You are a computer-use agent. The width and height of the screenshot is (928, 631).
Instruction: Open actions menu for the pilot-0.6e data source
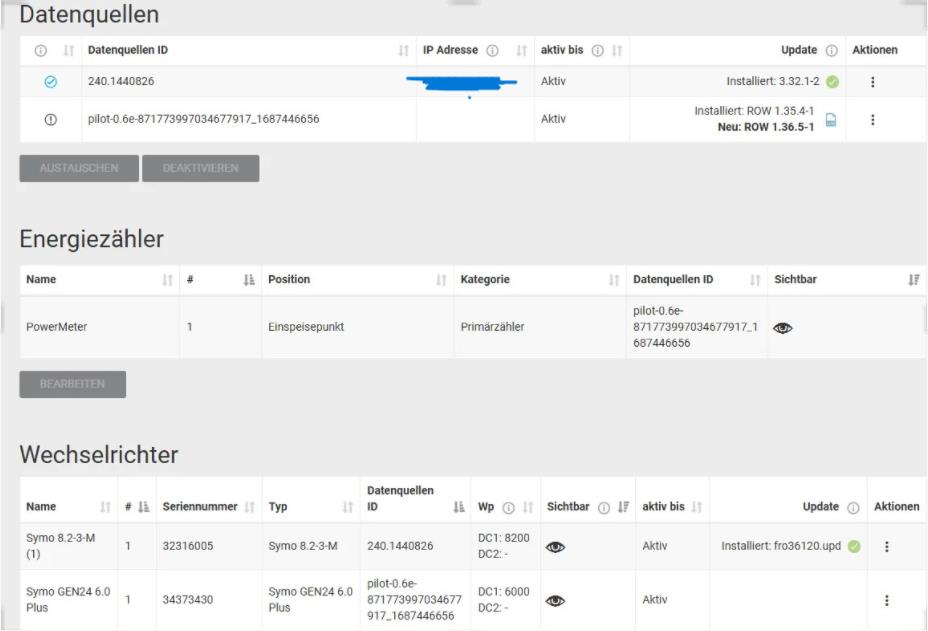coord(873,119)
